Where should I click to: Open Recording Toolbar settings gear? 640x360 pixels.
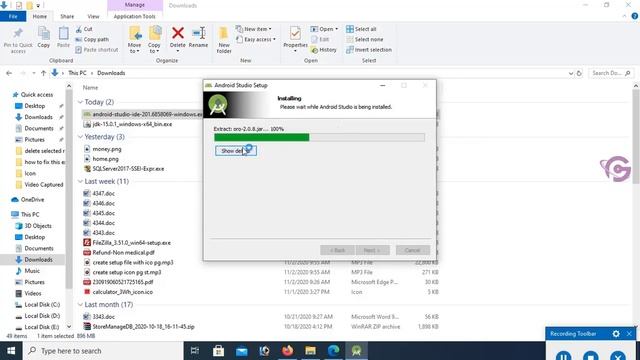click(x=616, y=333)
